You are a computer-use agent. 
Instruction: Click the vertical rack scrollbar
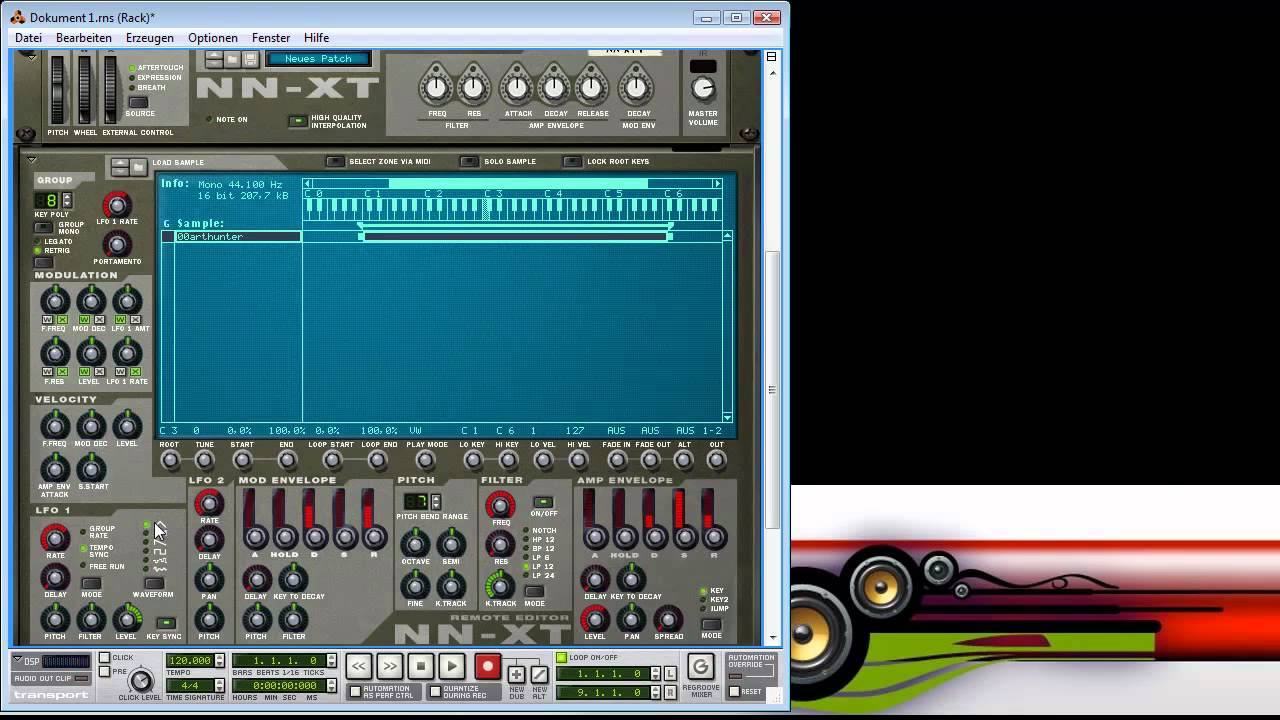pyautogui.click(x=772, y=390)
